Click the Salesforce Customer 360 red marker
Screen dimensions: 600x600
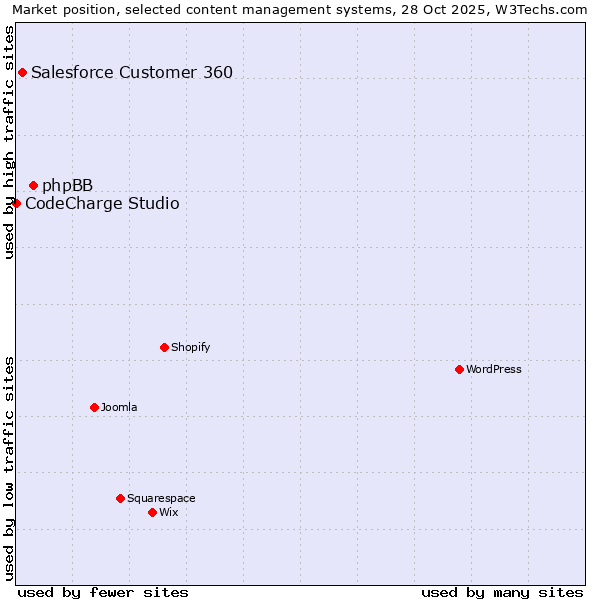(x=22, y=72)
